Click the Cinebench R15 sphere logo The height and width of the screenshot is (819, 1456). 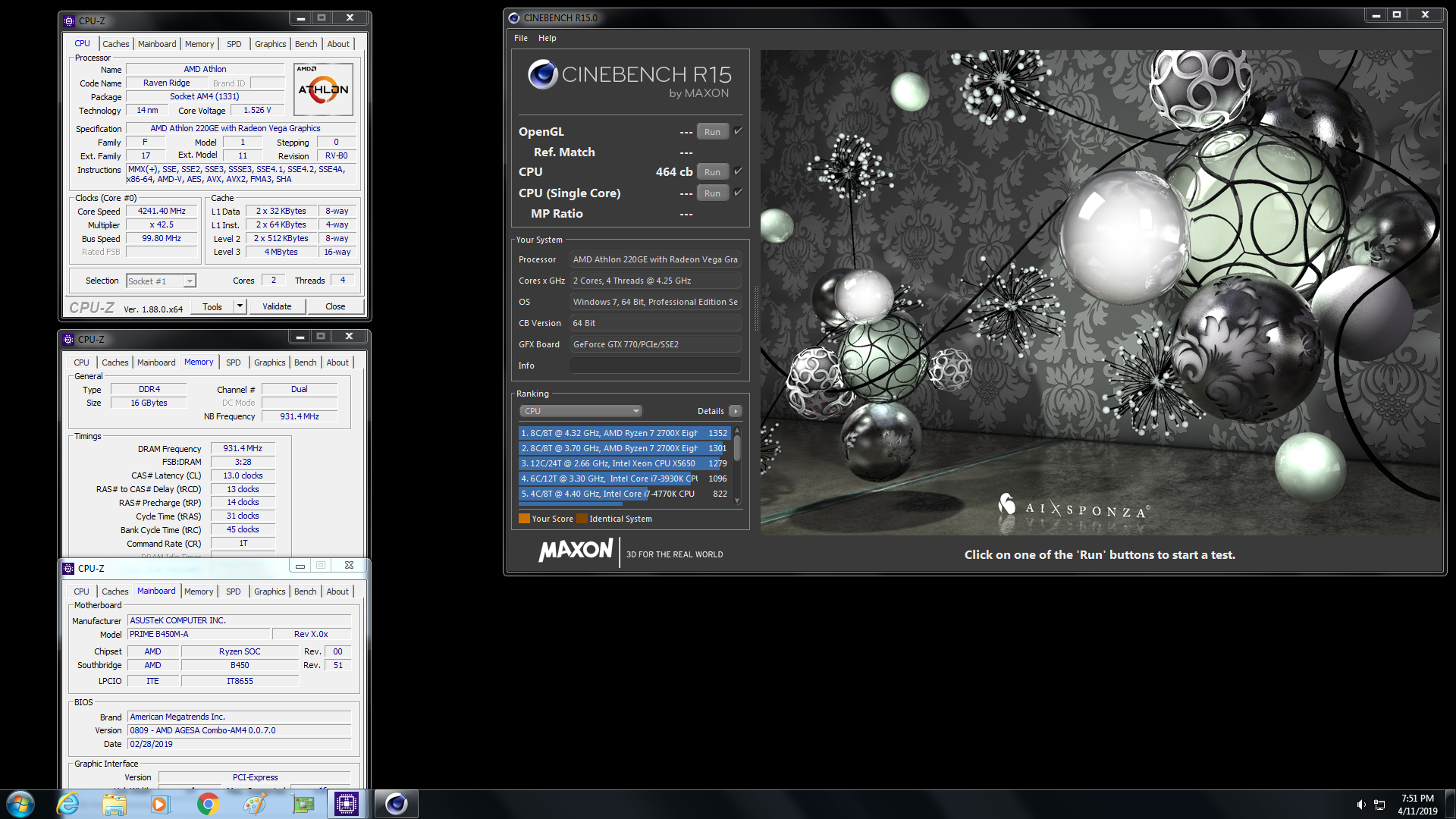click(543, 74)
